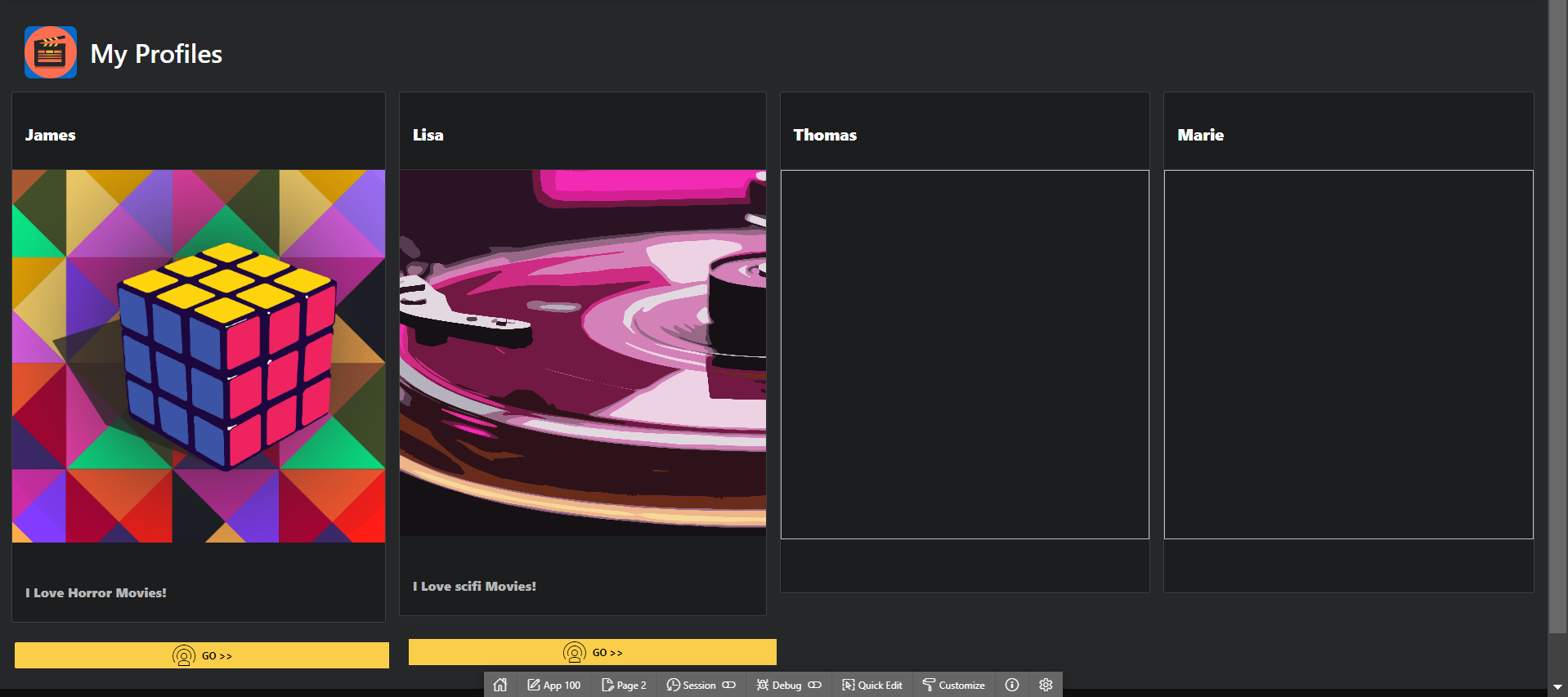Image resolution: width=1568 pixels, height=697 pixels.
Task: Open the settings gear in developer toolbar
Action: (1046, 685)
